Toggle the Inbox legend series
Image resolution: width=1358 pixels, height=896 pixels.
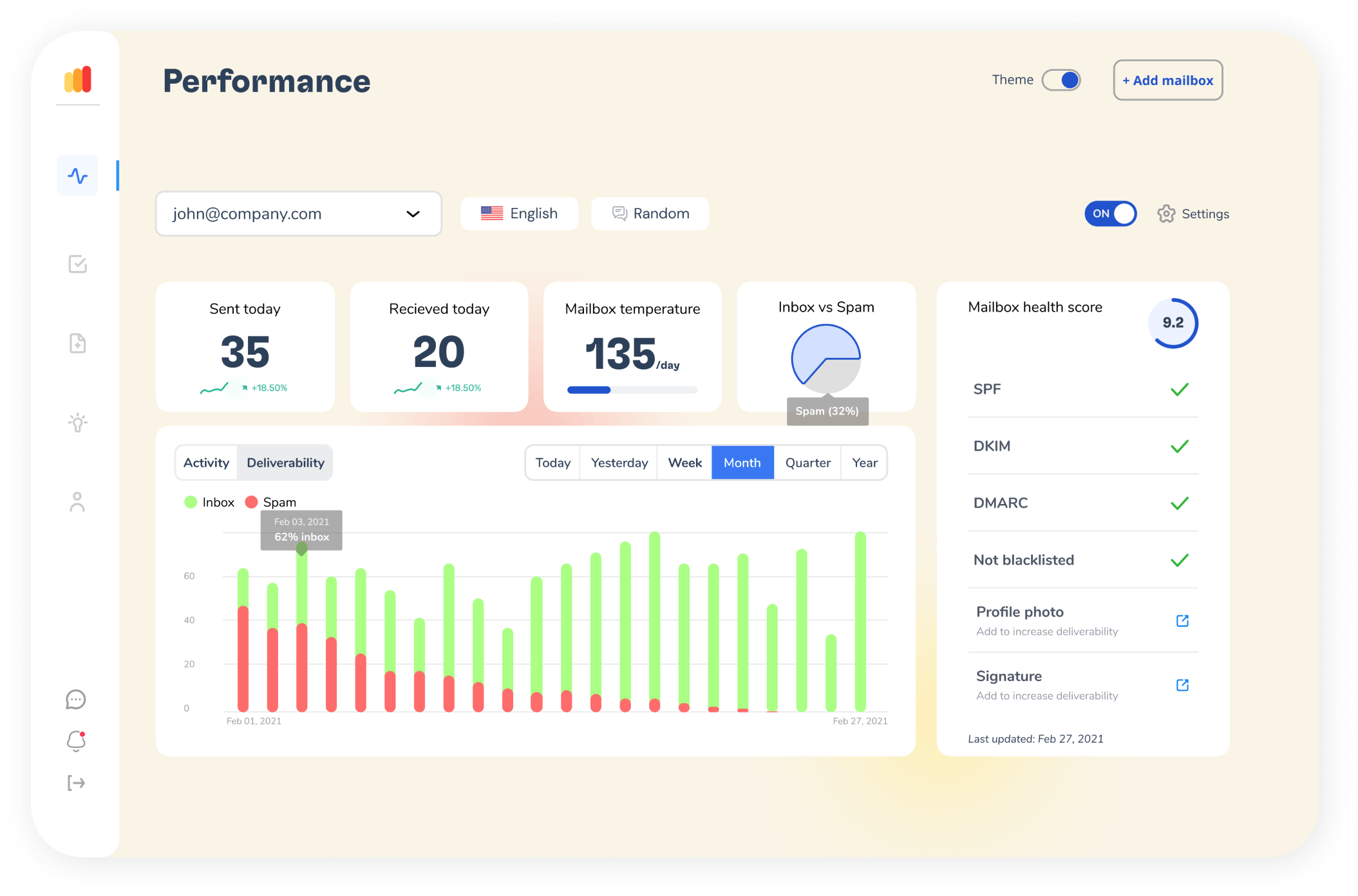(209, 502)
